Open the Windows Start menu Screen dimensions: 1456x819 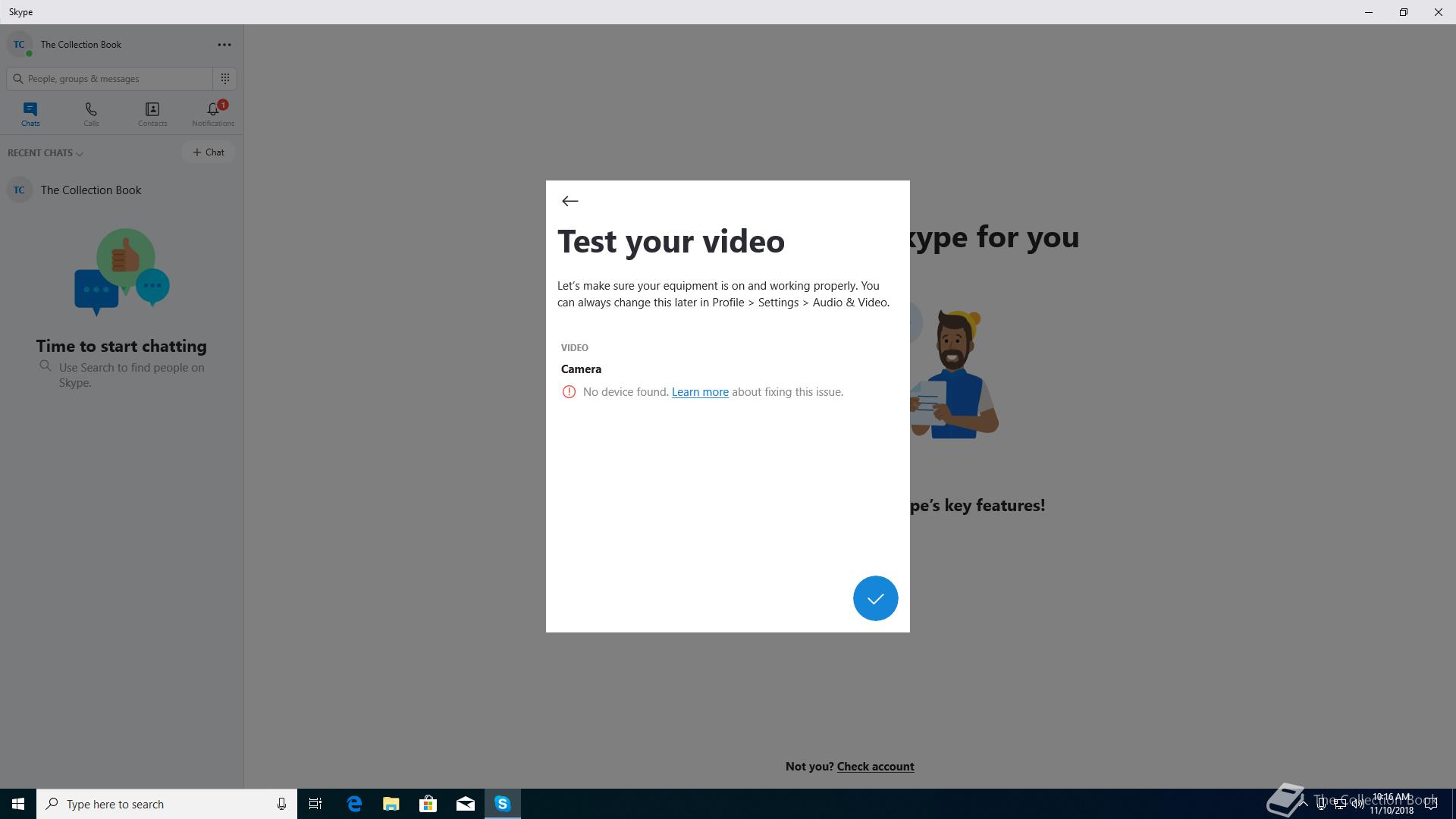pyautogui.click(x=18, y=804)
